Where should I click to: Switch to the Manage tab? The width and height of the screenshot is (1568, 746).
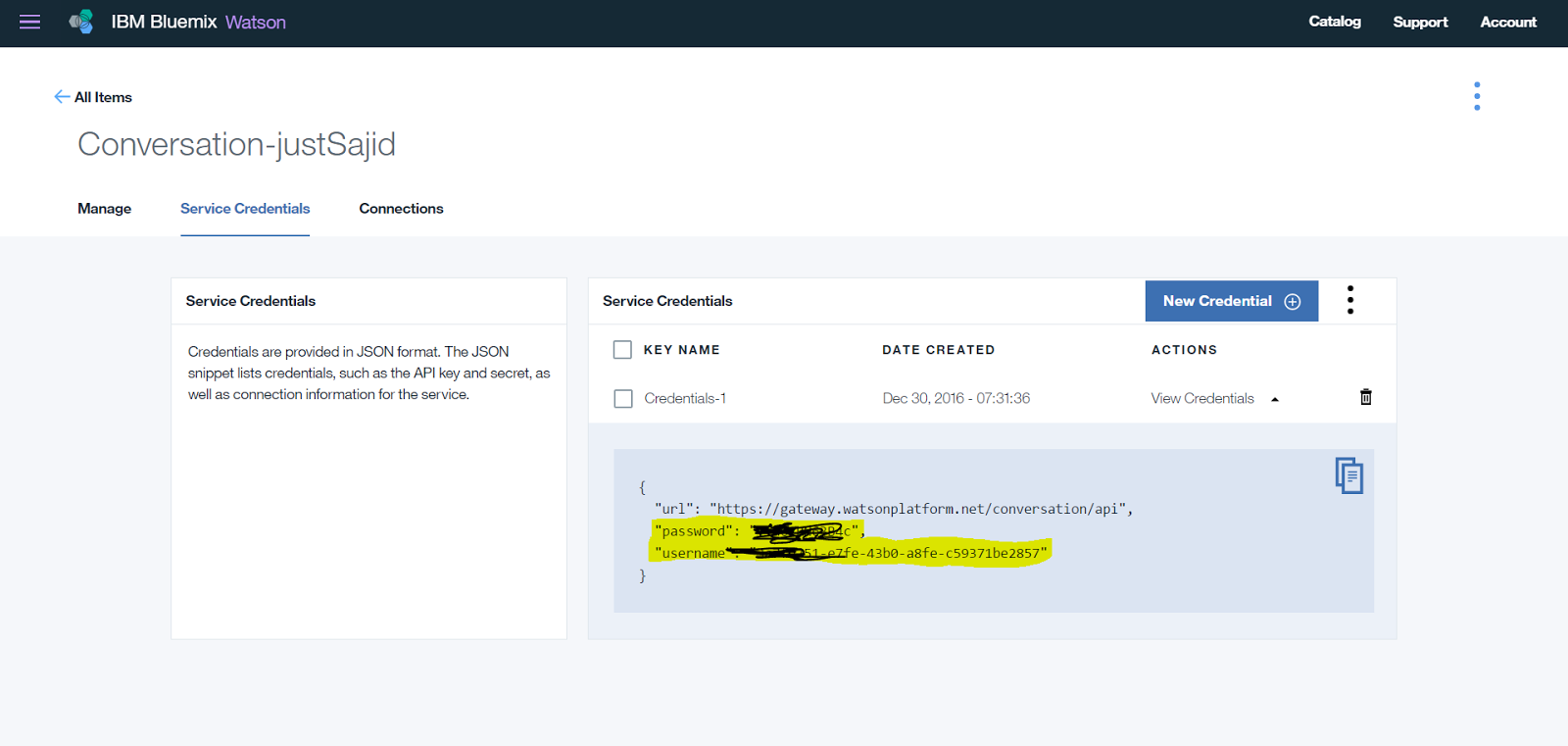click(105, 209)
